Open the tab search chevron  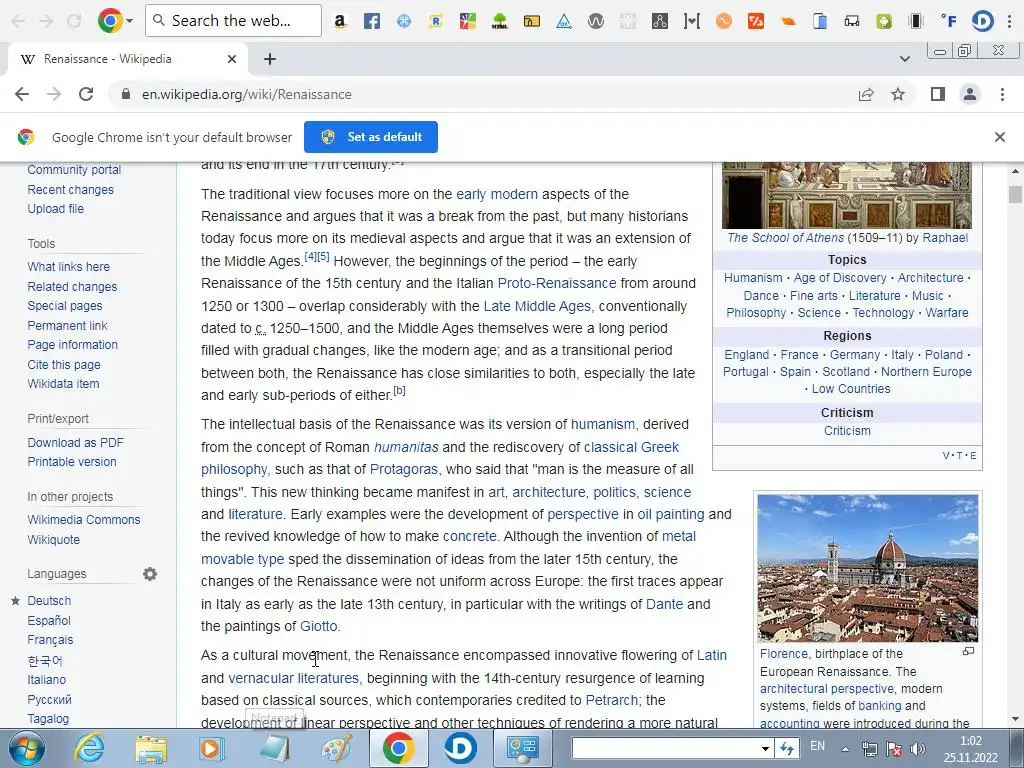click(904, 59)
